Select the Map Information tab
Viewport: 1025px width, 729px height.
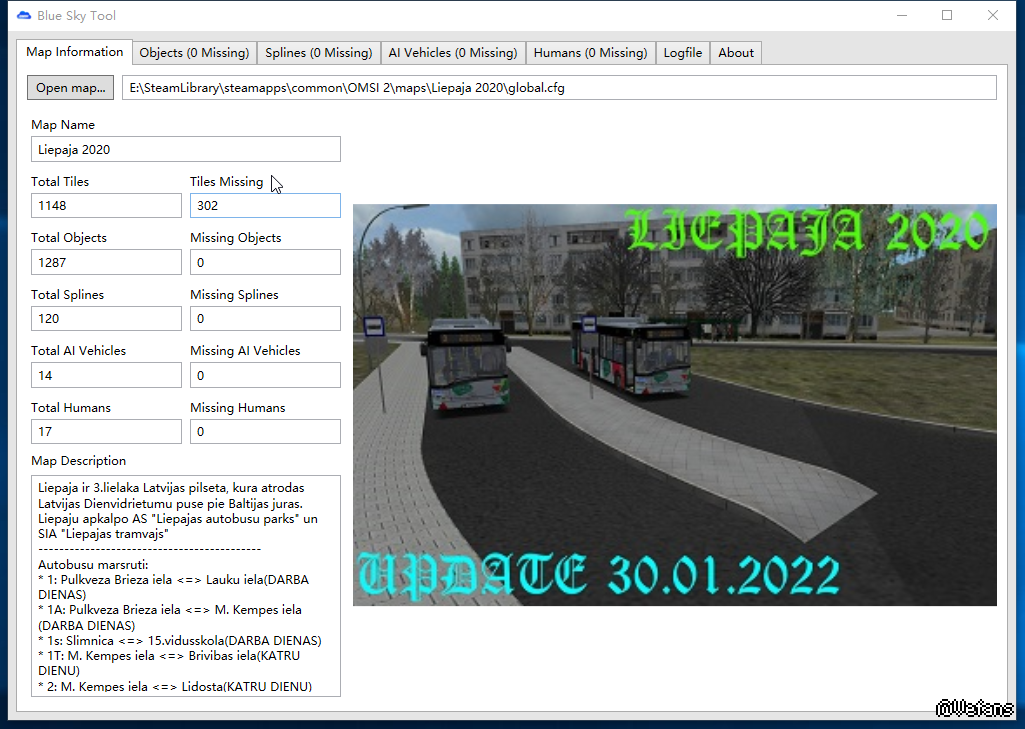coord(75,52)
